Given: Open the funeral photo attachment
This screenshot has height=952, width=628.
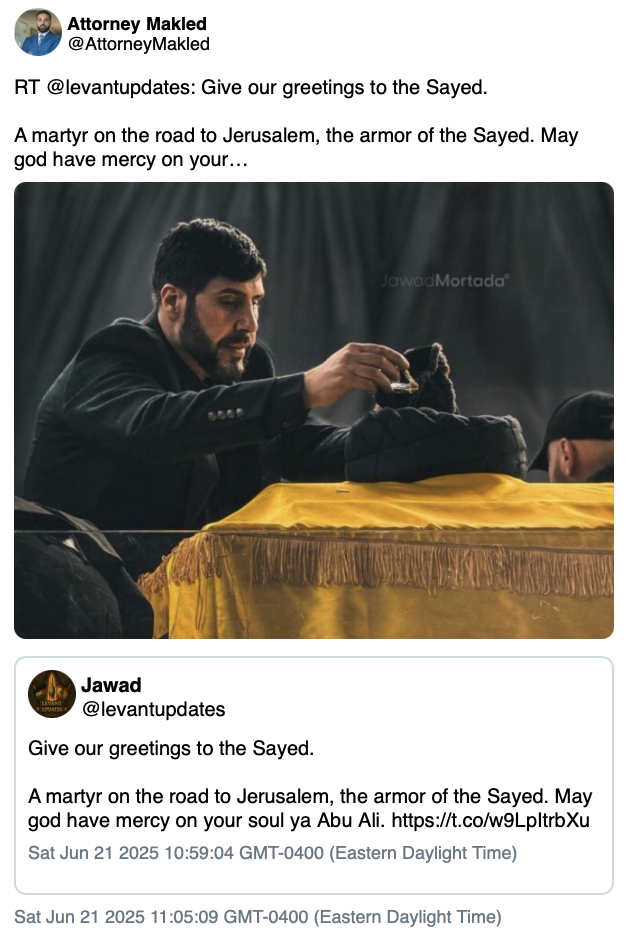Looking at the screenshot, I should (x=313, y=410).
